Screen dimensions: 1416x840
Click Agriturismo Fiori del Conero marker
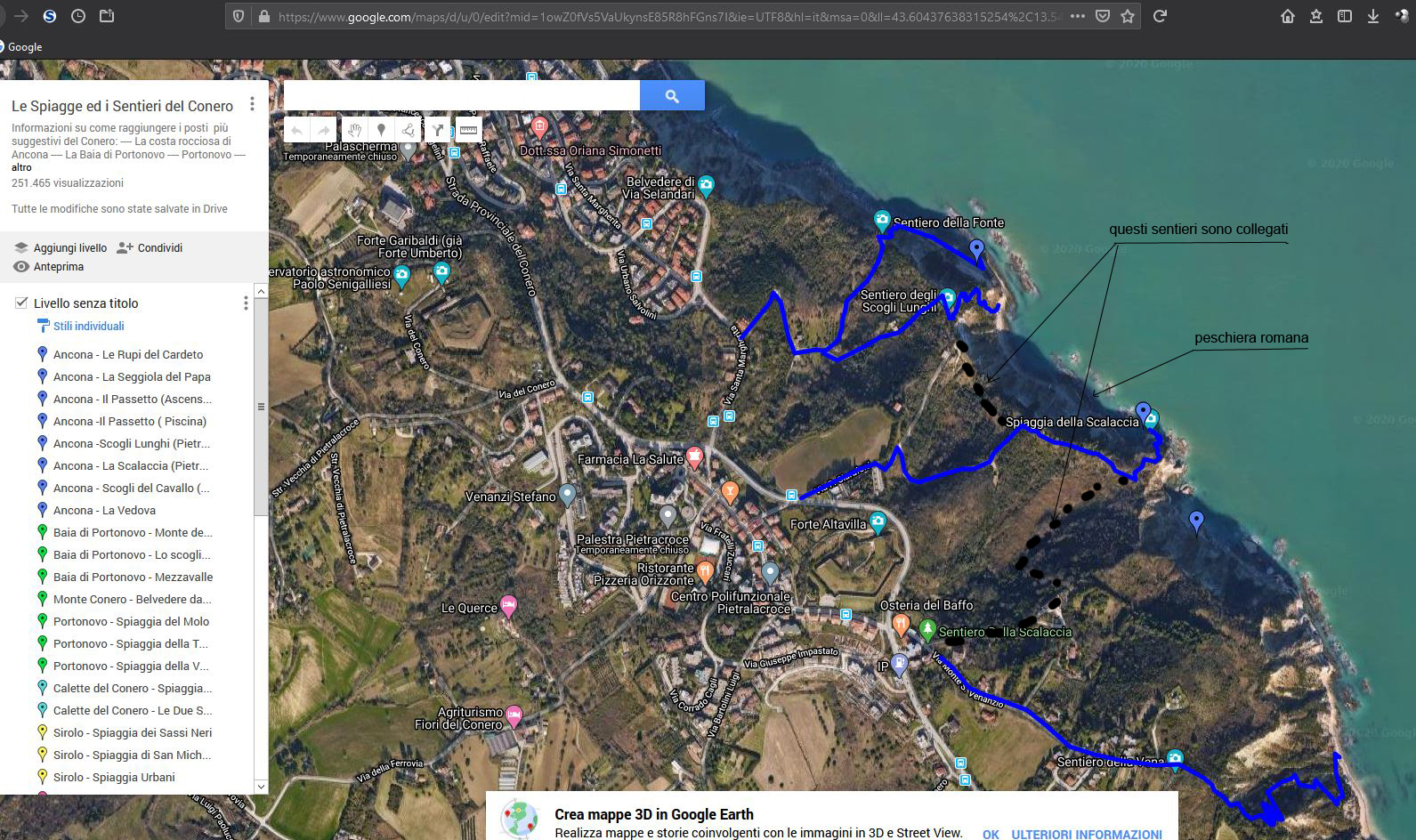tap(514, 715)
